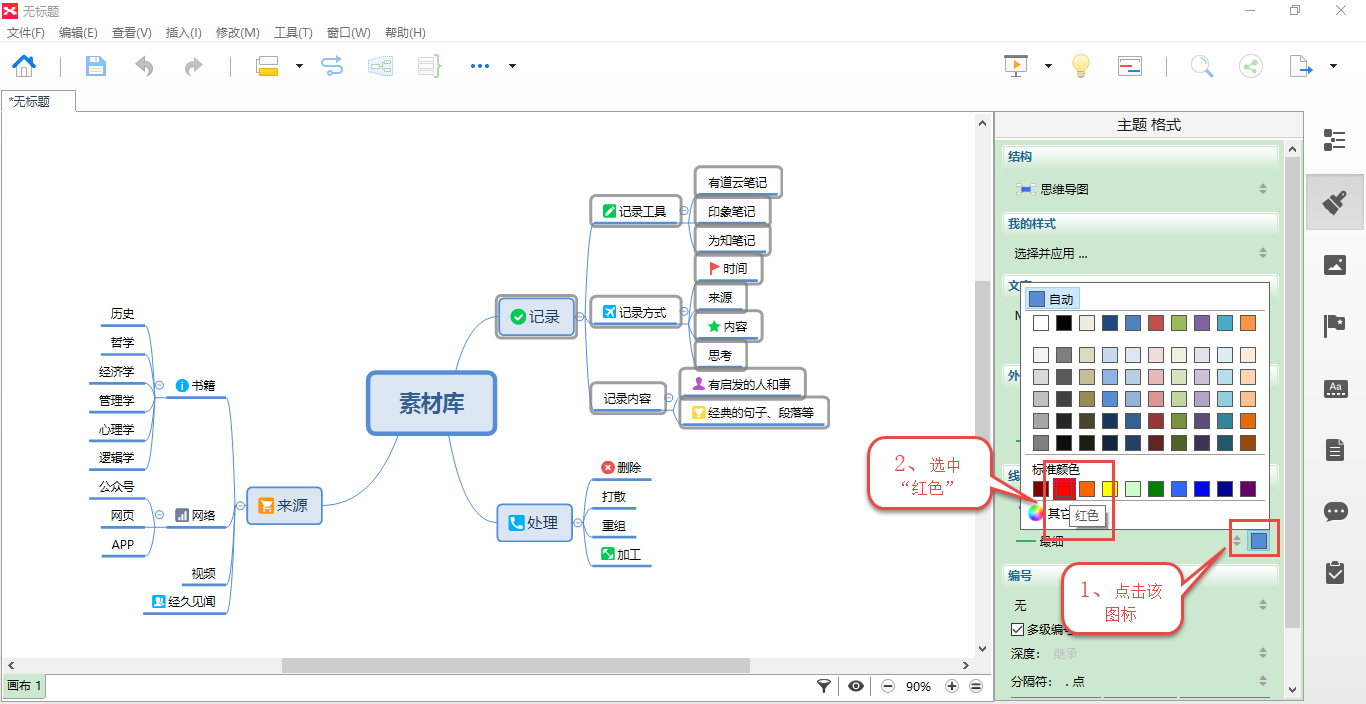Collapse the 处理 branch toggle
1366x704 pixels.
578,522
